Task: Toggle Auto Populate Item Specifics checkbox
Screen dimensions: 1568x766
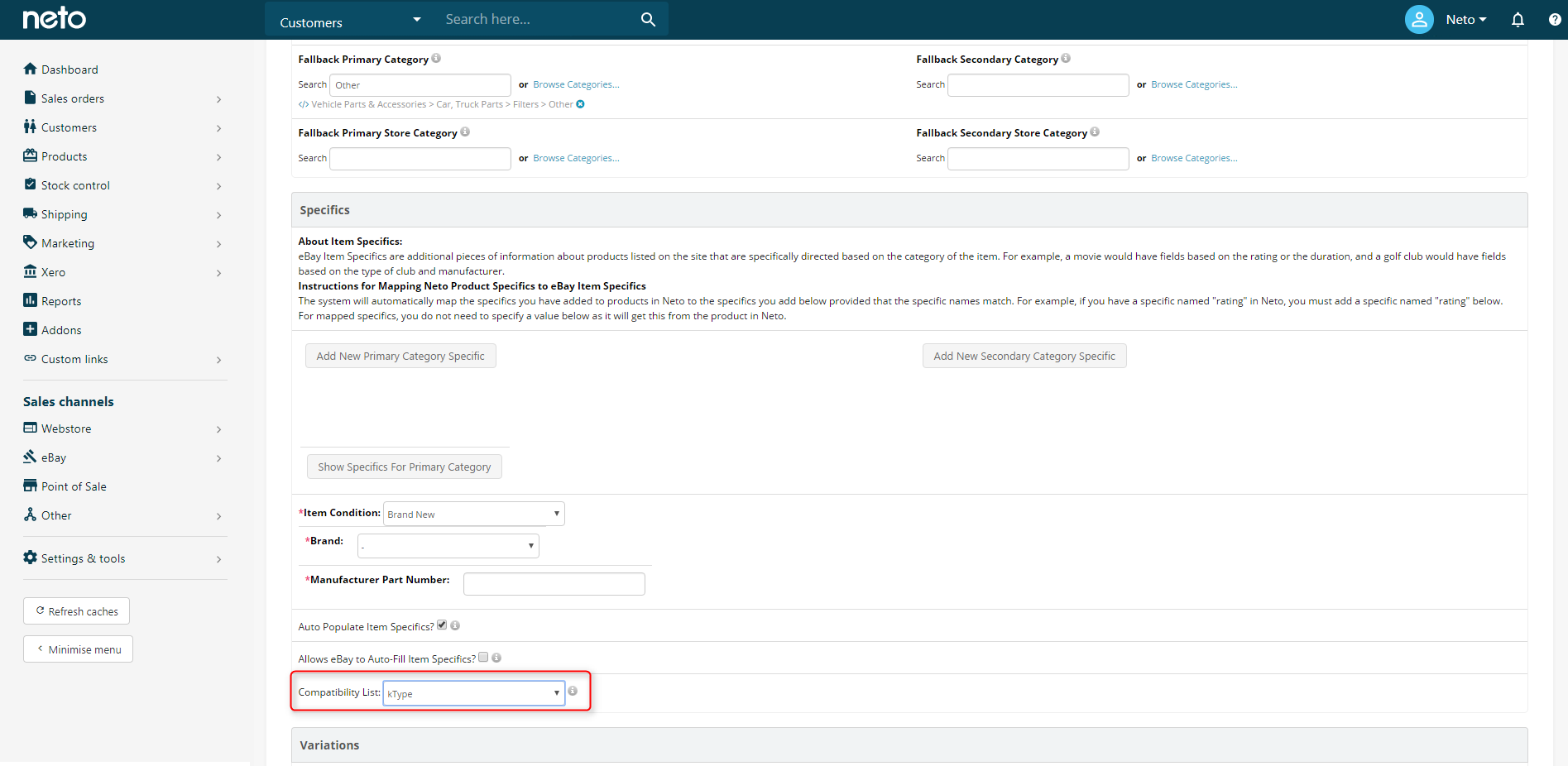Action: point(442,625)
